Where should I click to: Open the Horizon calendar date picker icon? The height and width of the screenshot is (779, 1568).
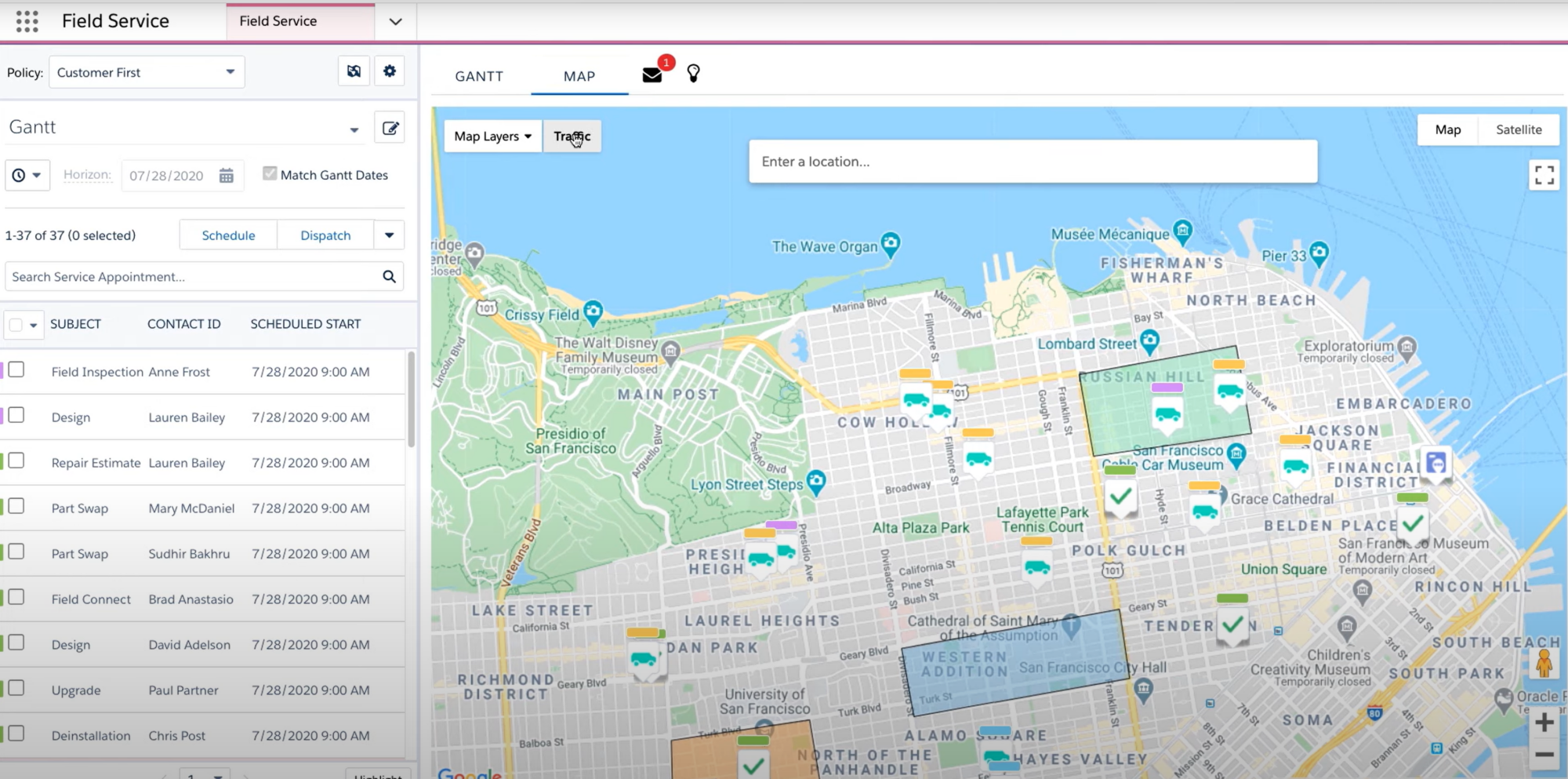(x=227, y=176)
